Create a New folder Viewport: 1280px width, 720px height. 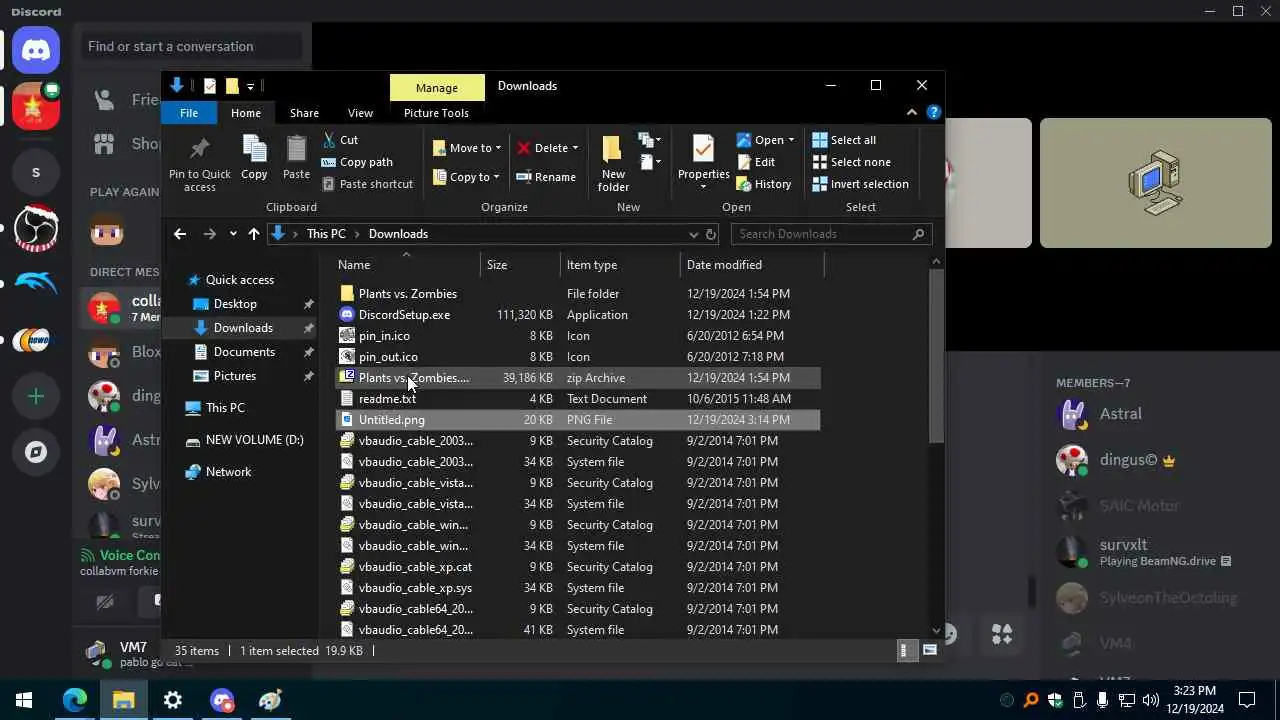pyautogui.click(x=613, y=163)
